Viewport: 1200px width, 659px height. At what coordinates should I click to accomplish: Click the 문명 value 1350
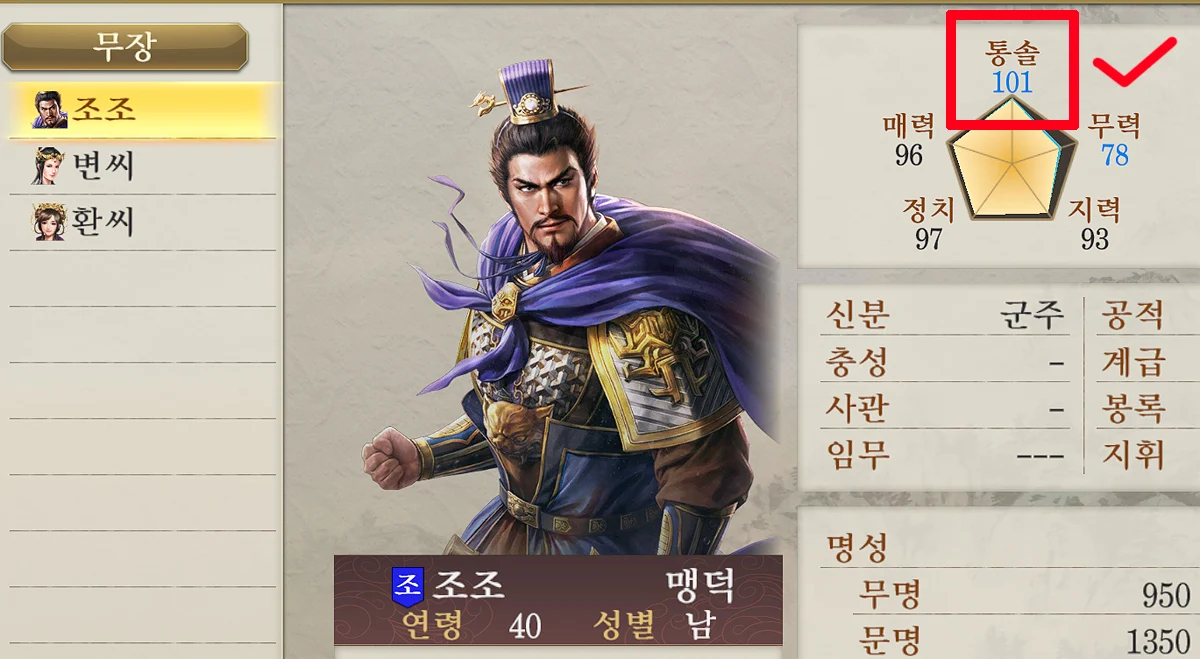click(x=1157, y=640)
